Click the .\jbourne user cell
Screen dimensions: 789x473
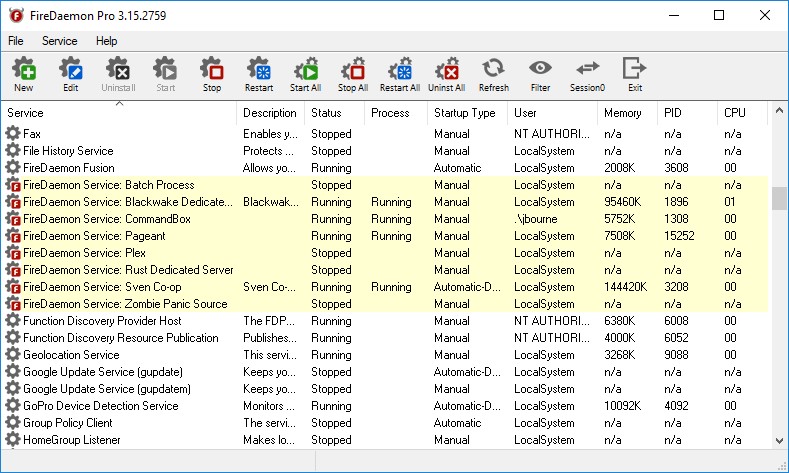[535, 219]
